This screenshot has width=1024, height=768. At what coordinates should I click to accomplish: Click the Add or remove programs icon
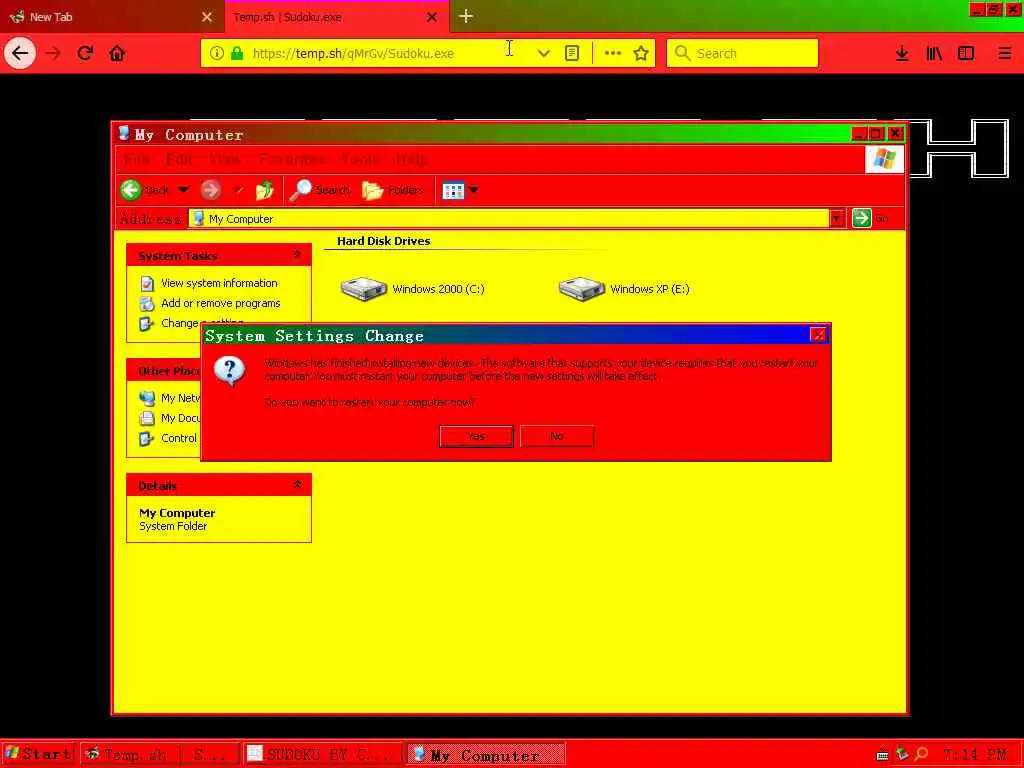point(147,304)
